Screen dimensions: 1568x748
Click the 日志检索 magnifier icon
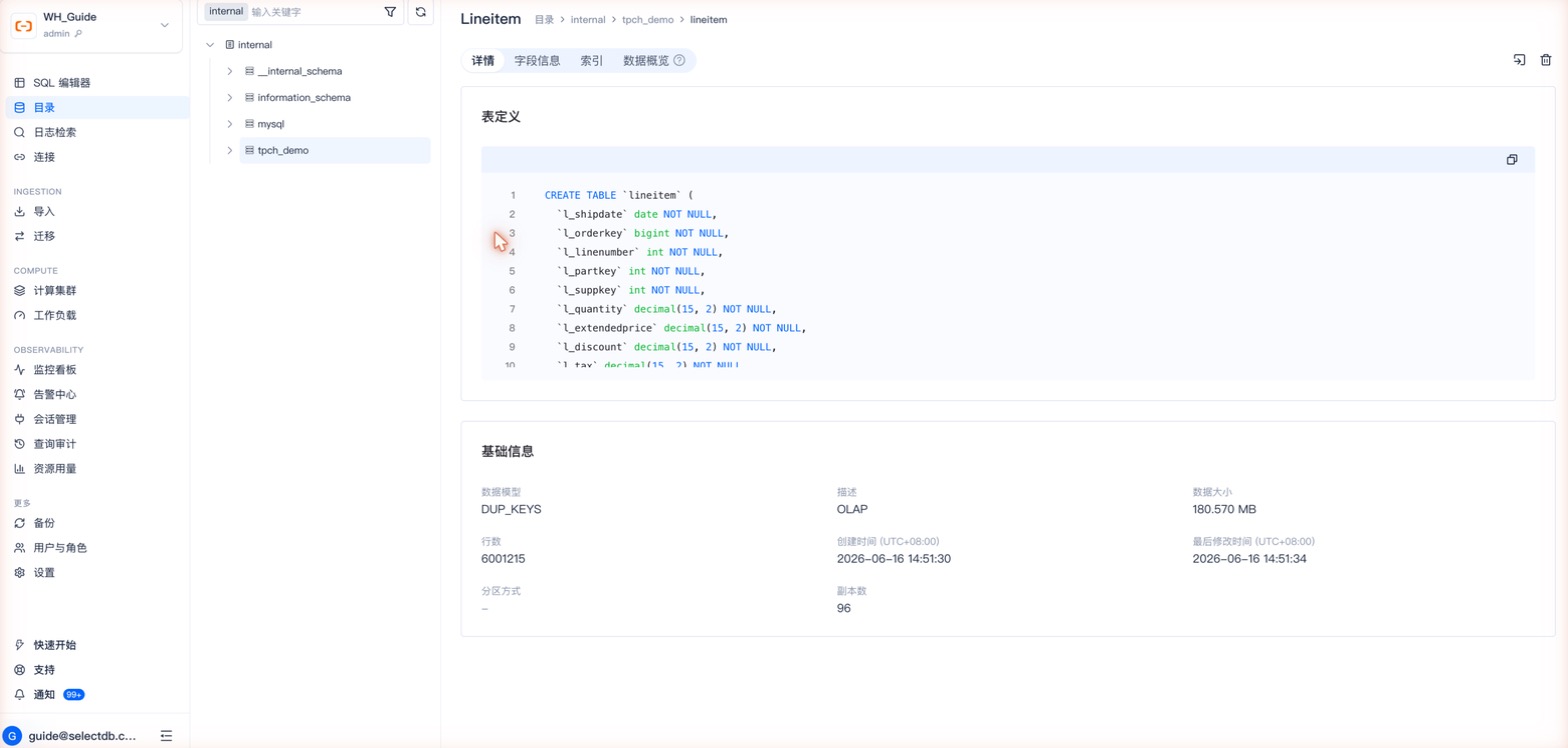point(19,132)
